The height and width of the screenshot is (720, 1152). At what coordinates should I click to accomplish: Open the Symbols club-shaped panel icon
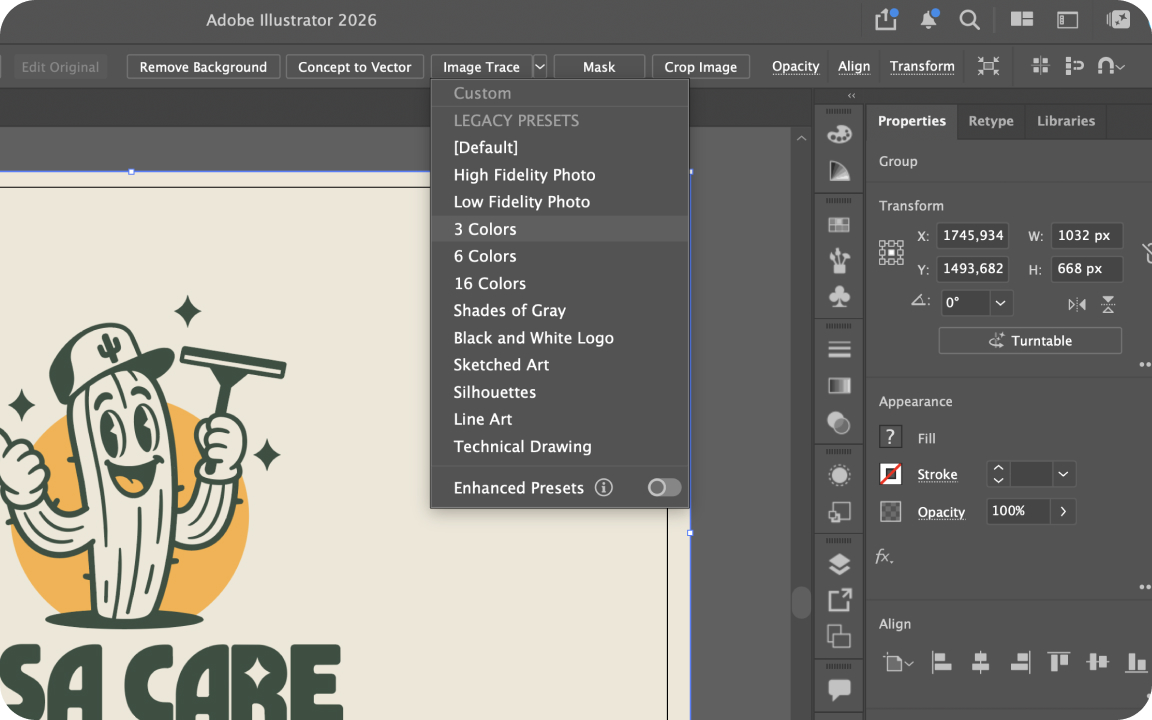[839, 296]
